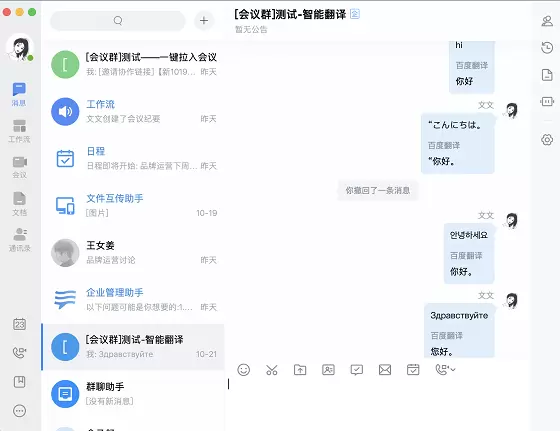Click the file upload icon
Image resolution: width=560 pixels, height=431 pixels.
point(300,370)
